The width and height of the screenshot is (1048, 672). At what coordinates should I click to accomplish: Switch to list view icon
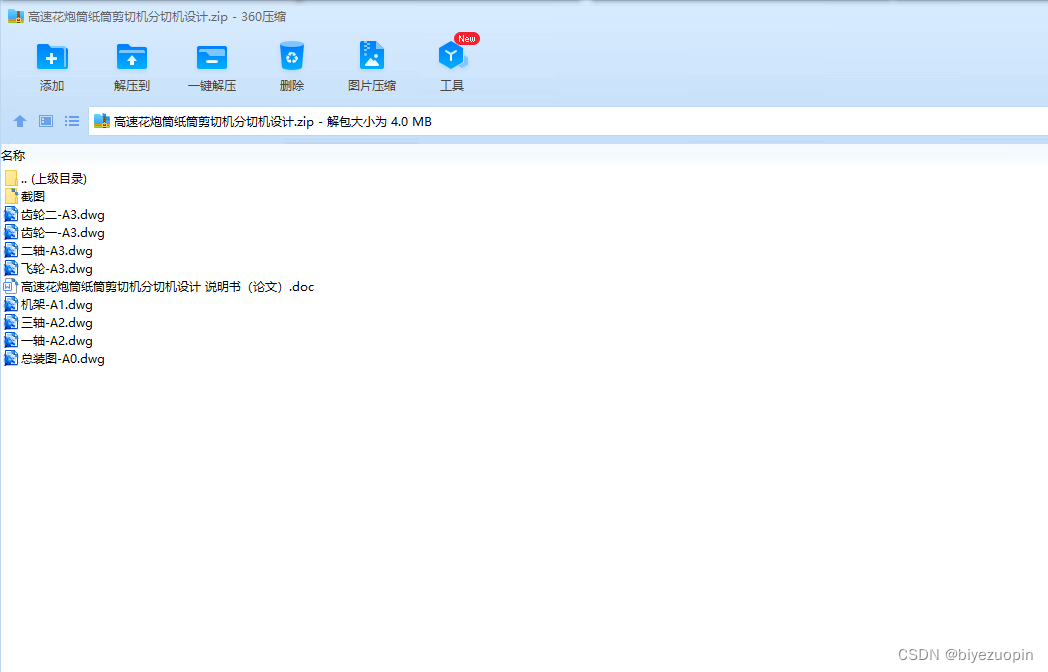click(x=72, y=121)
